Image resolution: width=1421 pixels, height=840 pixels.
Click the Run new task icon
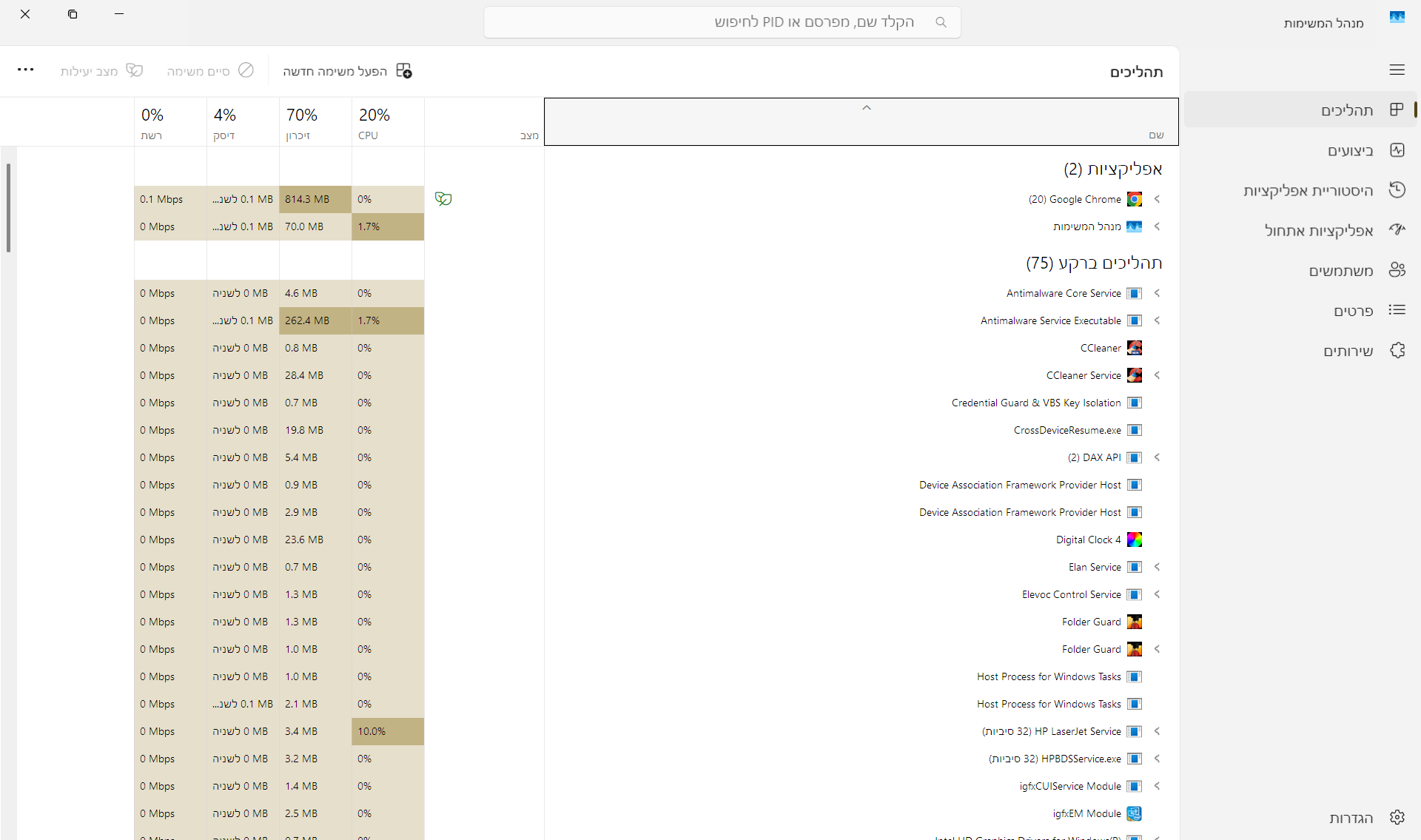pos(403,70)
